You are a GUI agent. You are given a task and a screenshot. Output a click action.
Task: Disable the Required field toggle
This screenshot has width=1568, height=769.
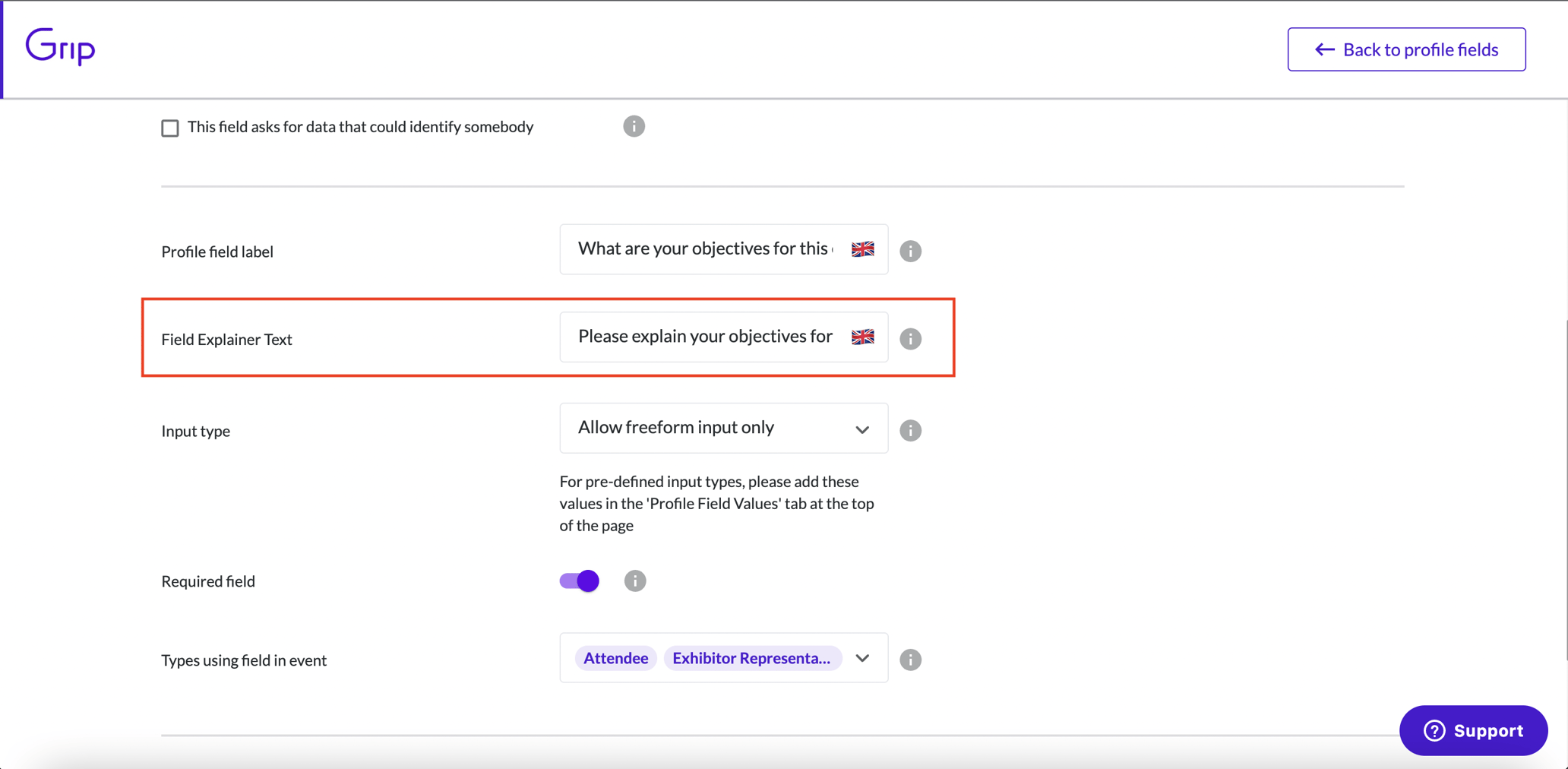(x=577, y=580)
